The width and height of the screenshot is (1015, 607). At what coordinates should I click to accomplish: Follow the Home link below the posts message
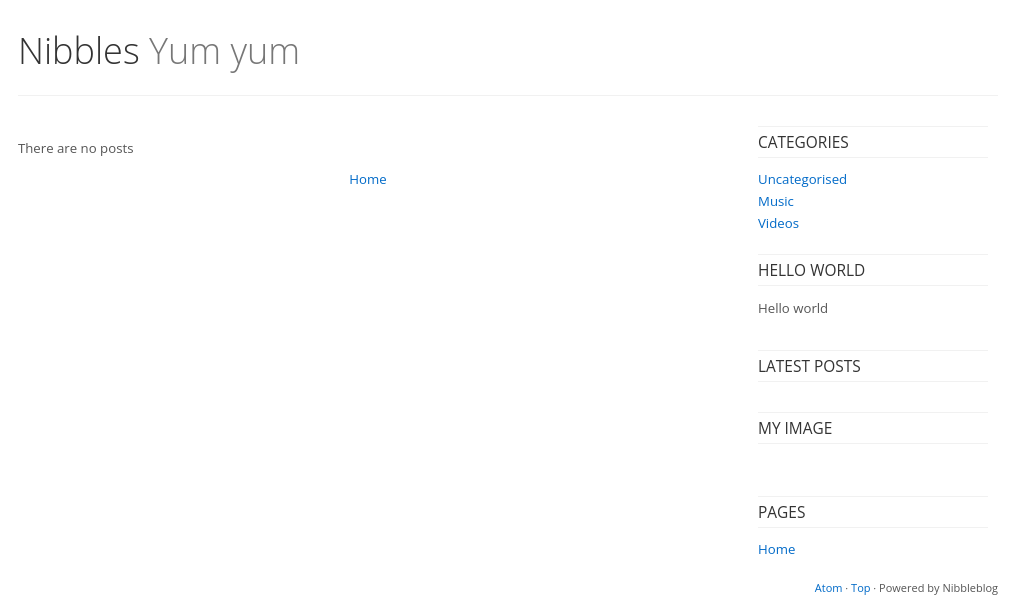pos(368,179)
